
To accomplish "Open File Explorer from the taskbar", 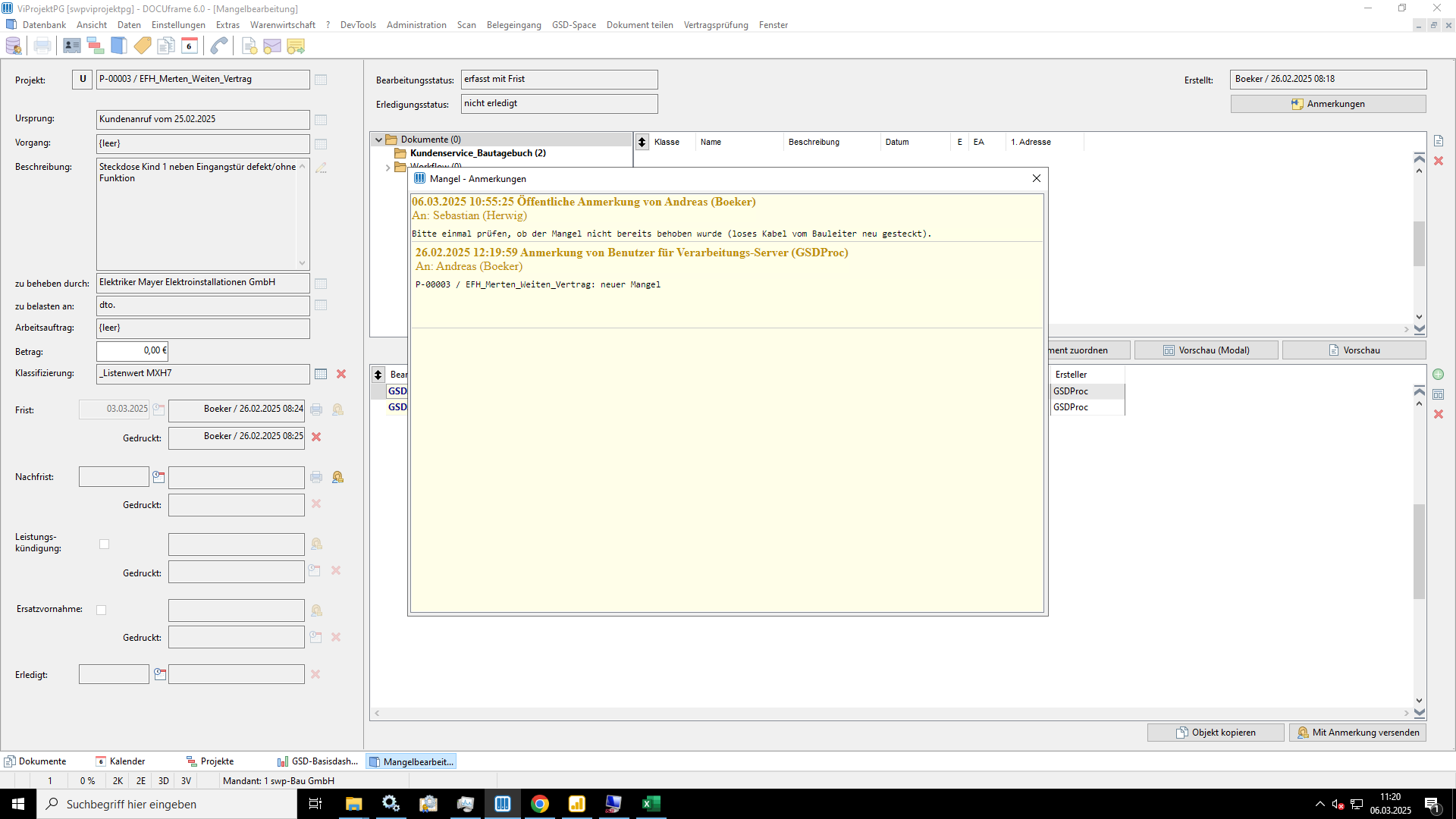I will 354,804.
